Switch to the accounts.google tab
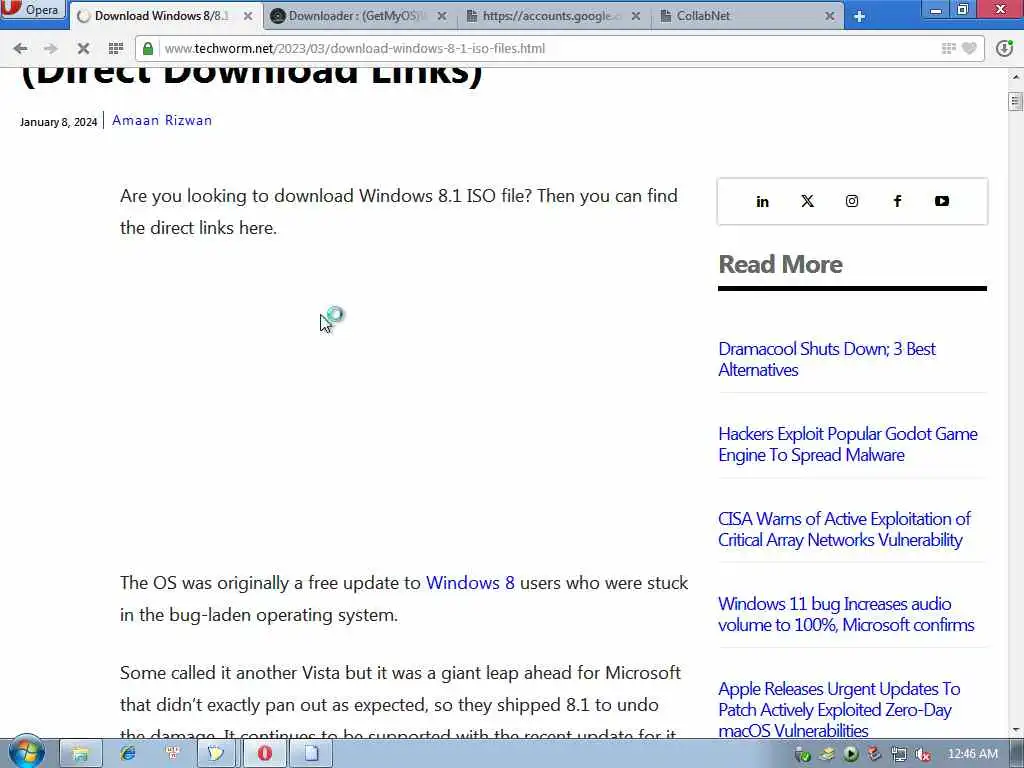The height and width of the screenshot is (768, 1024). 554,16
